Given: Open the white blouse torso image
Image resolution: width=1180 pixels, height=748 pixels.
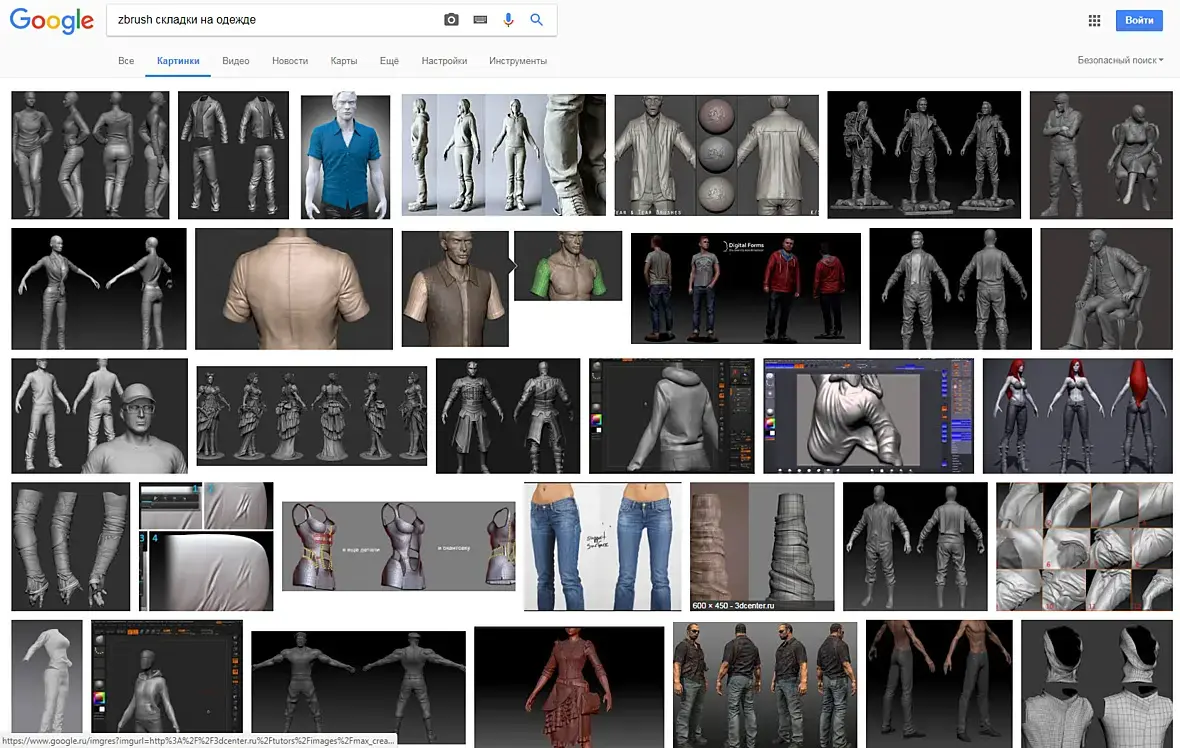Looking at the screenshot, I should click(47, 676).
